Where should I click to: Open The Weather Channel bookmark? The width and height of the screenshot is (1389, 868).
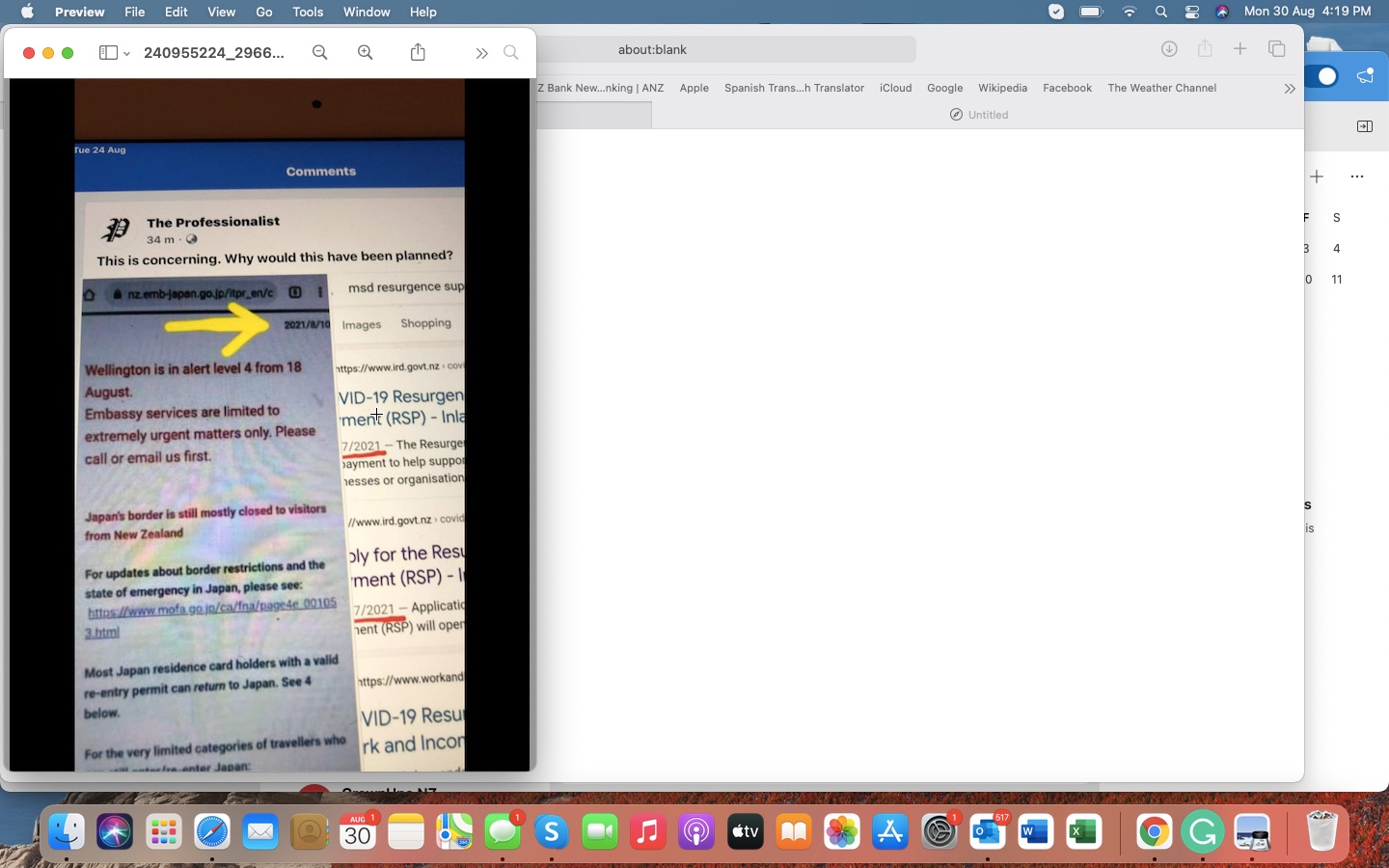tap(1162, 88)
